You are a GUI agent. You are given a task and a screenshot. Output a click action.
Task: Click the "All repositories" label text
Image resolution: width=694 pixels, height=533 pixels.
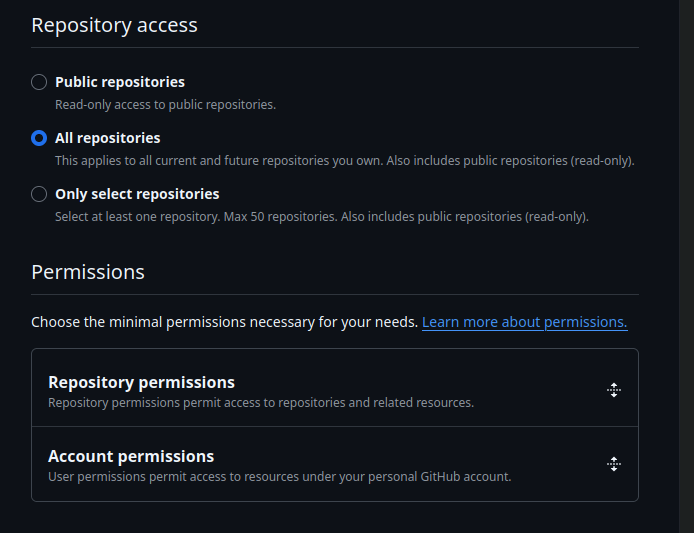coord(107,138)
